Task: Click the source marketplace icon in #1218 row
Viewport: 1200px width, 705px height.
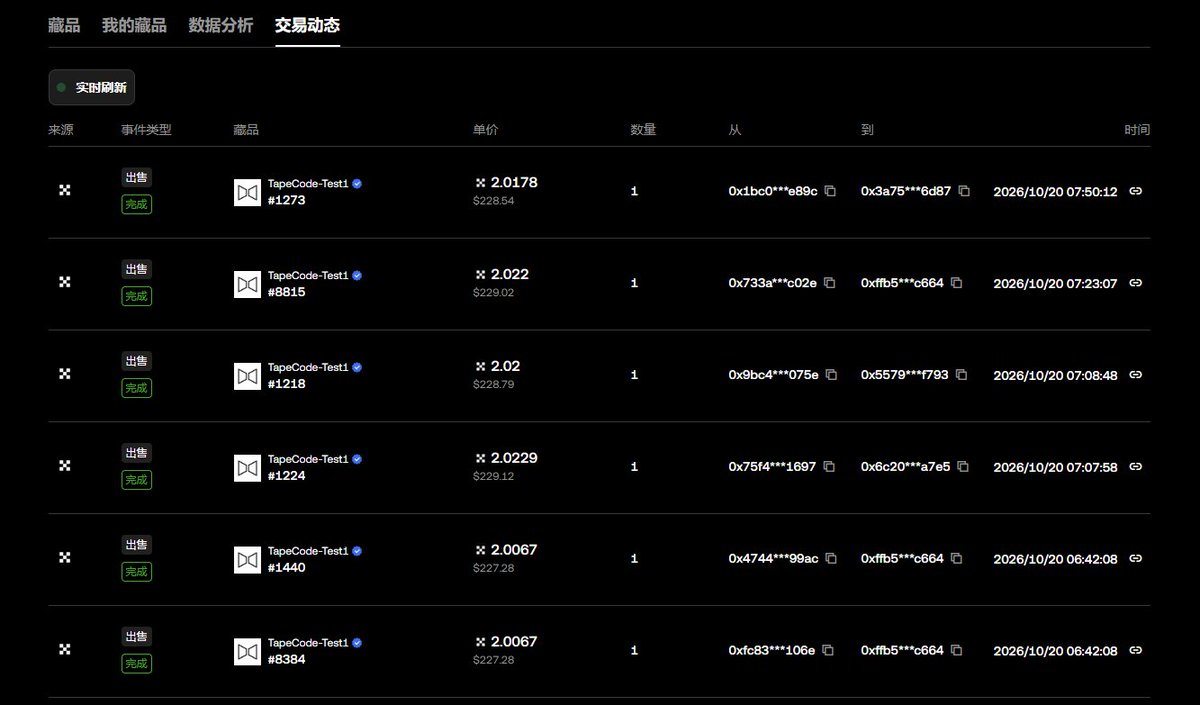Action: point(65,374)
